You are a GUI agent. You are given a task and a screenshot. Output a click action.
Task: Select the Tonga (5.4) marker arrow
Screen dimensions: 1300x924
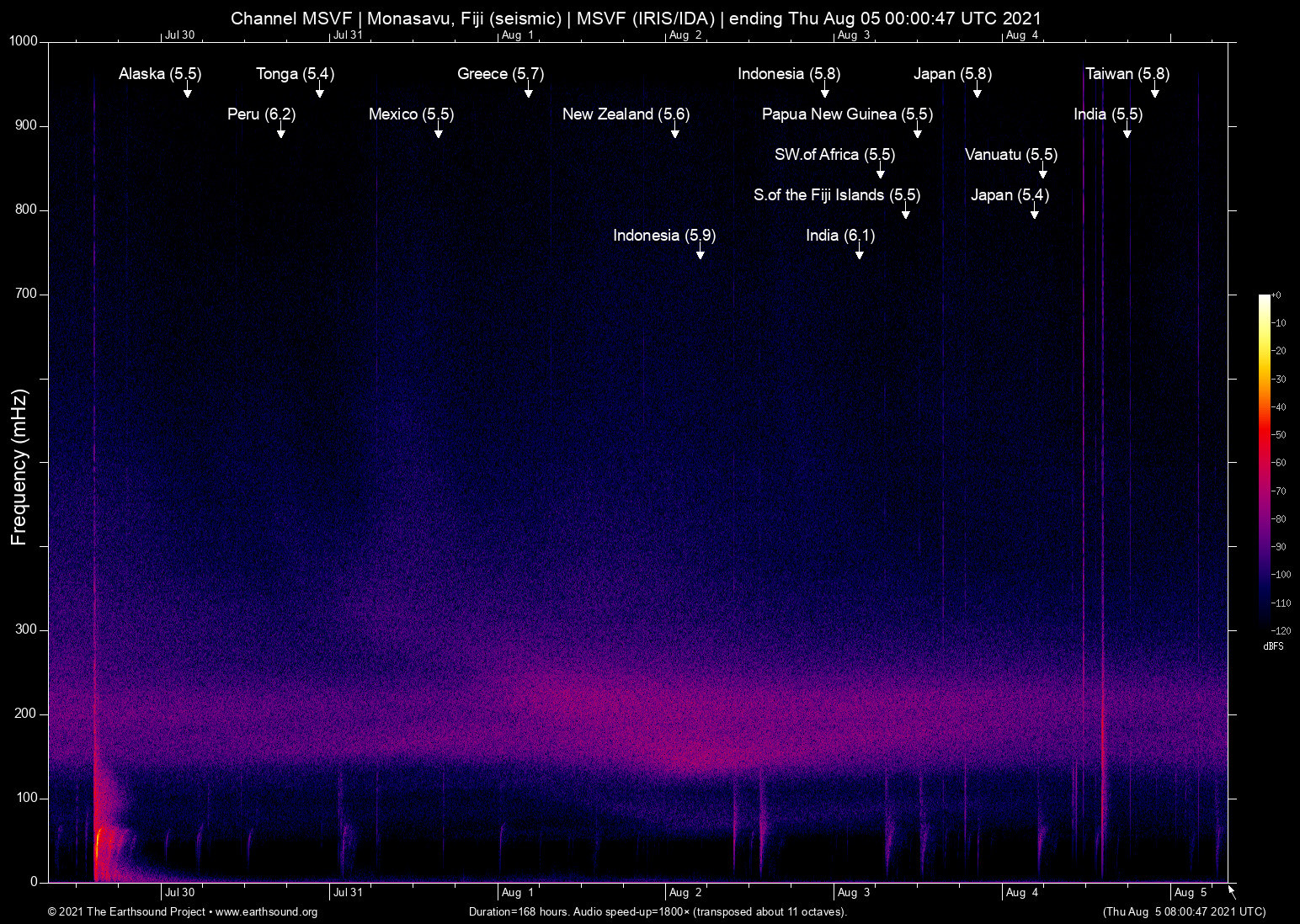tap(320, 90)
